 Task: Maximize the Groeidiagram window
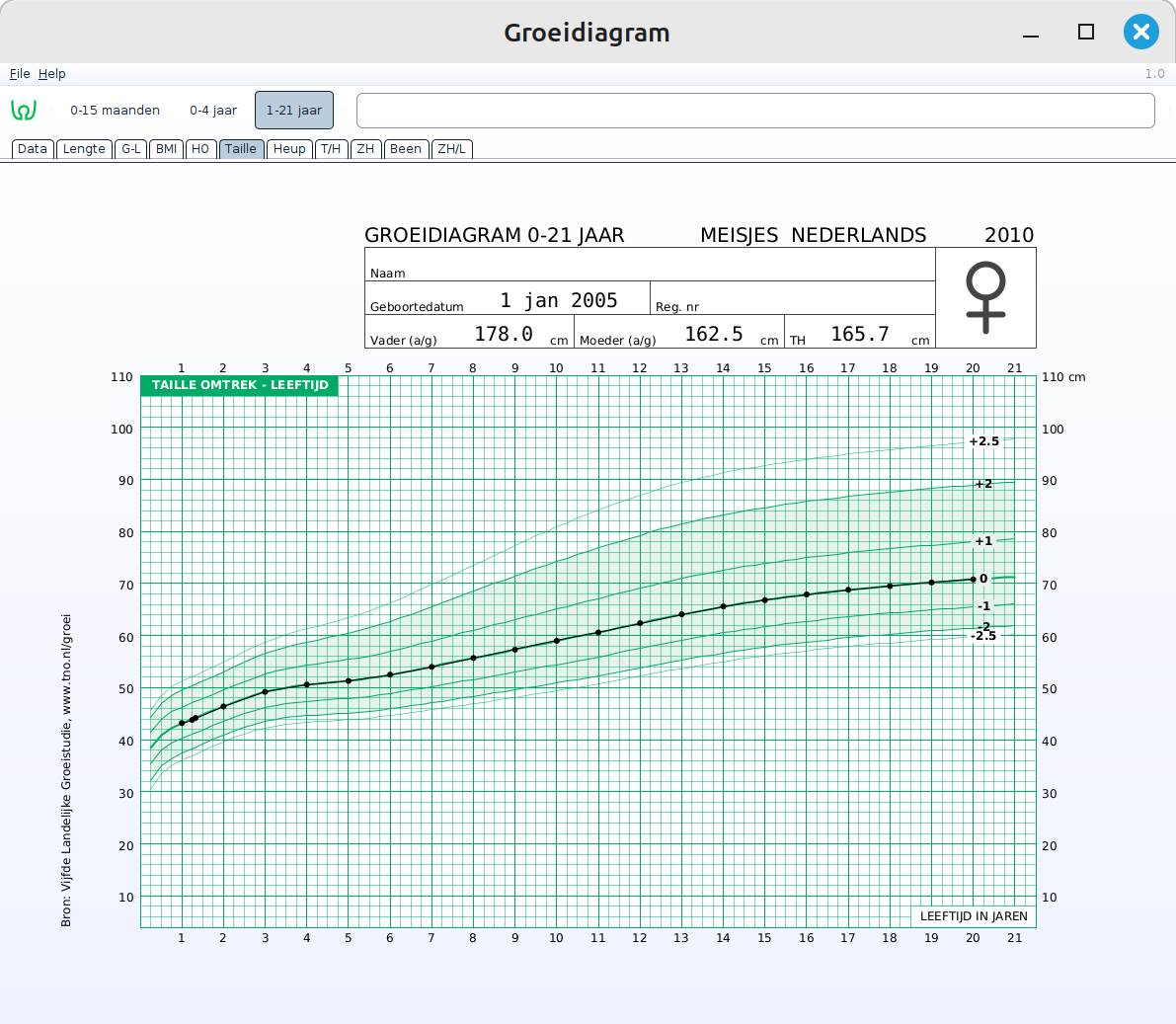1086,32
